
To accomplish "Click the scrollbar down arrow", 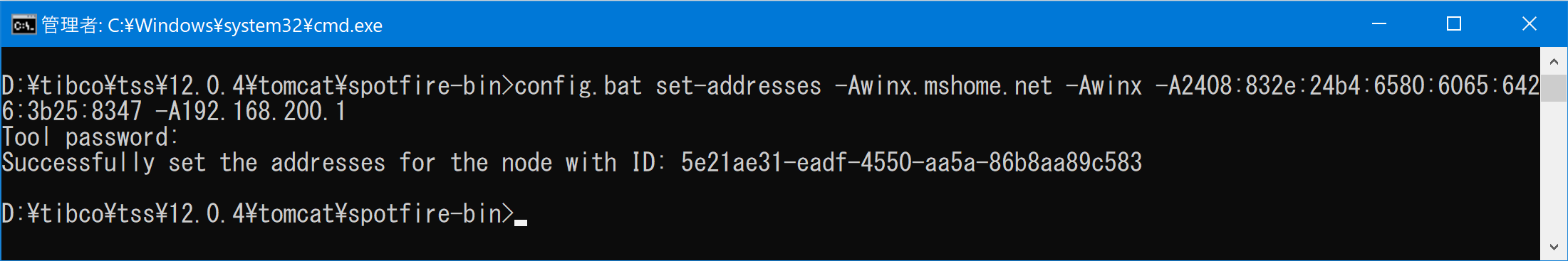I will tap(1554, 247).
